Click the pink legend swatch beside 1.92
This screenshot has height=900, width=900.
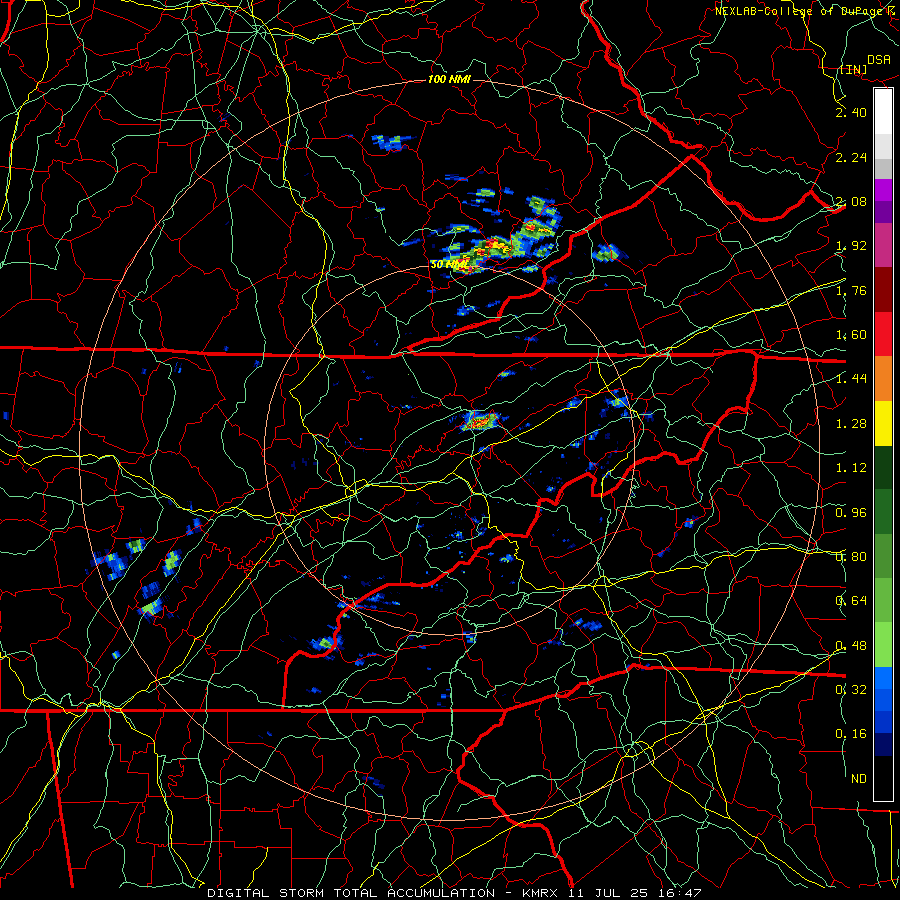tap(883, 245)
